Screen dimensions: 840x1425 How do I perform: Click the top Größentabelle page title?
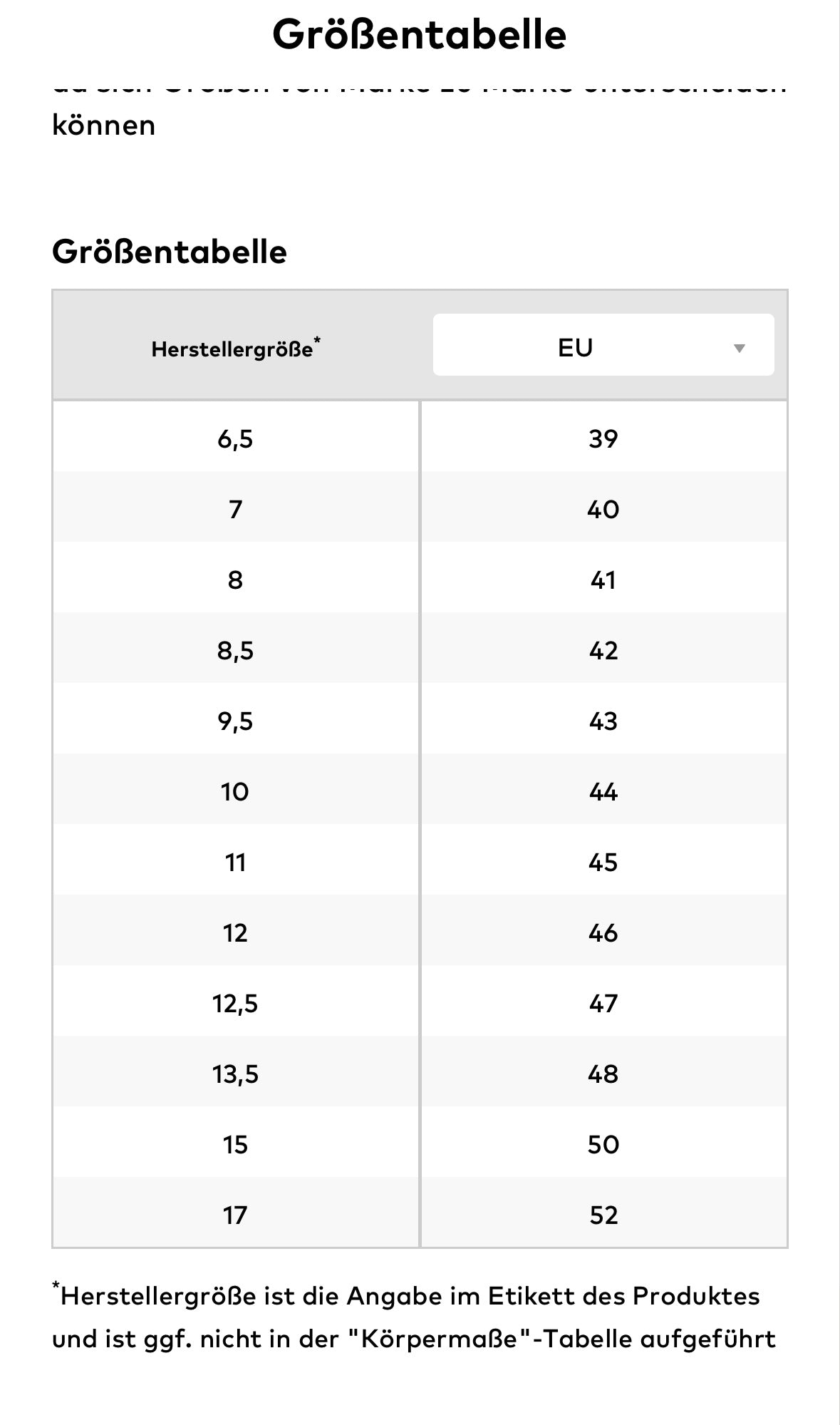coord(419,34)
